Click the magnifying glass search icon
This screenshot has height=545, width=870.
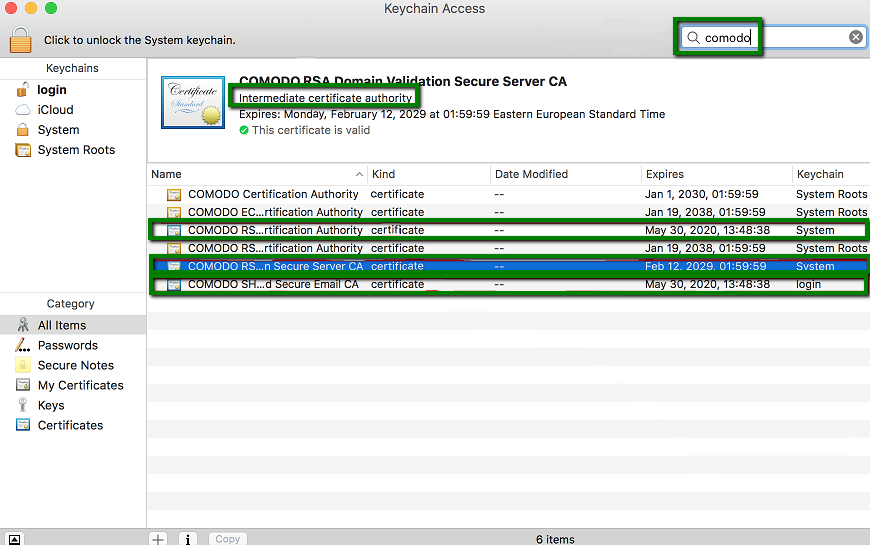click(693, 38)
